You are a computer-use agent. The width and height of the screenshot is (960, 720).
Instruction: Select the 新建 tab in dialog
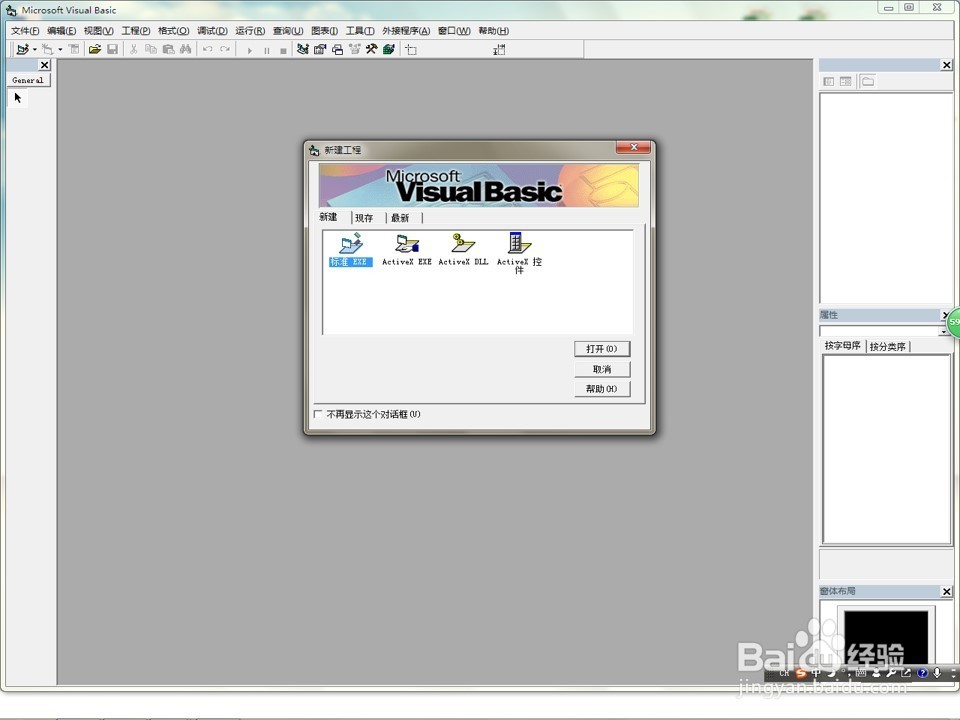point(329,217)
